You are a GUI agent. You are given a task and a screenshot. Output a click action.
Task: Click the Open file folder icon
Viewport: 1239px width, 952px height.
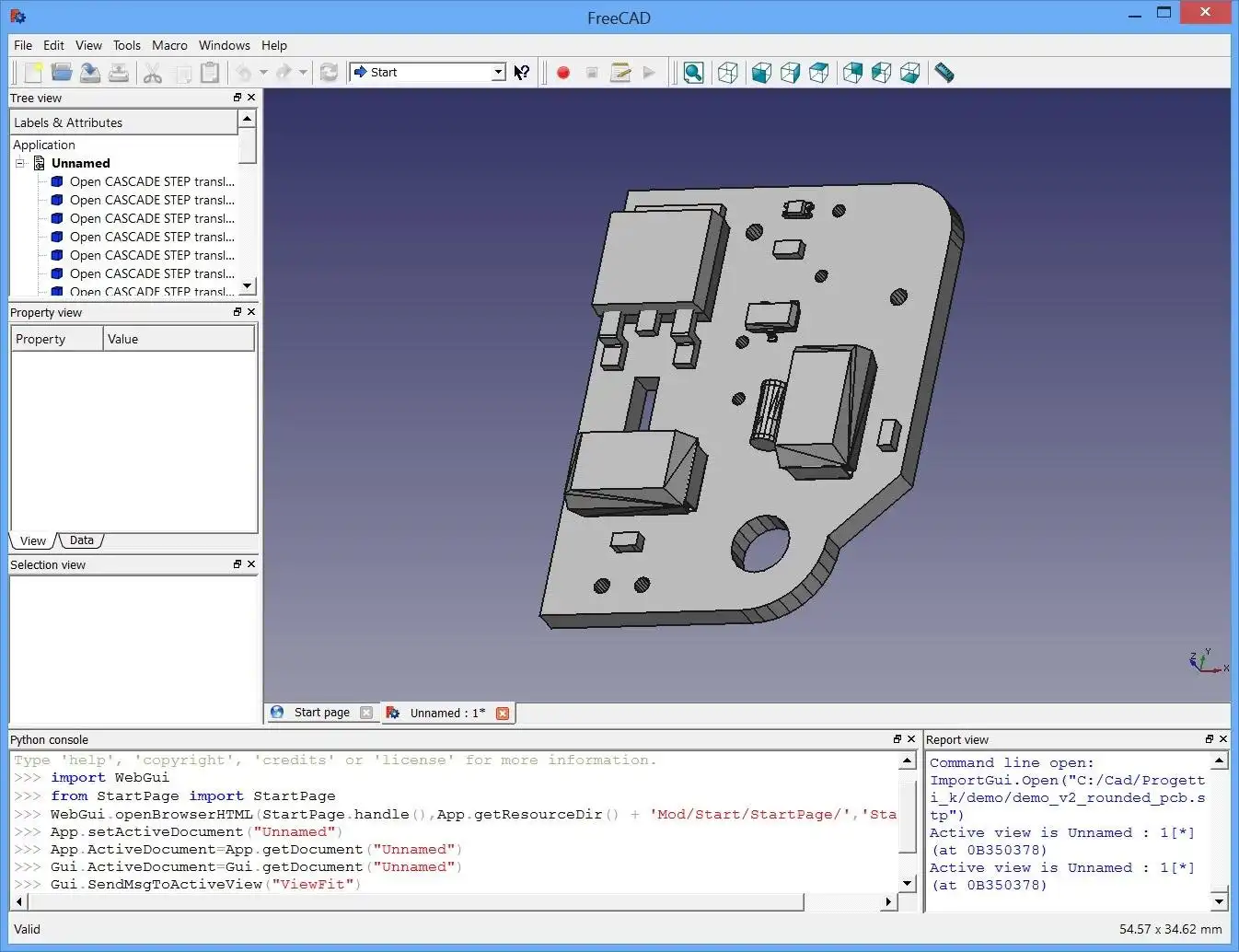click(62, 73)
